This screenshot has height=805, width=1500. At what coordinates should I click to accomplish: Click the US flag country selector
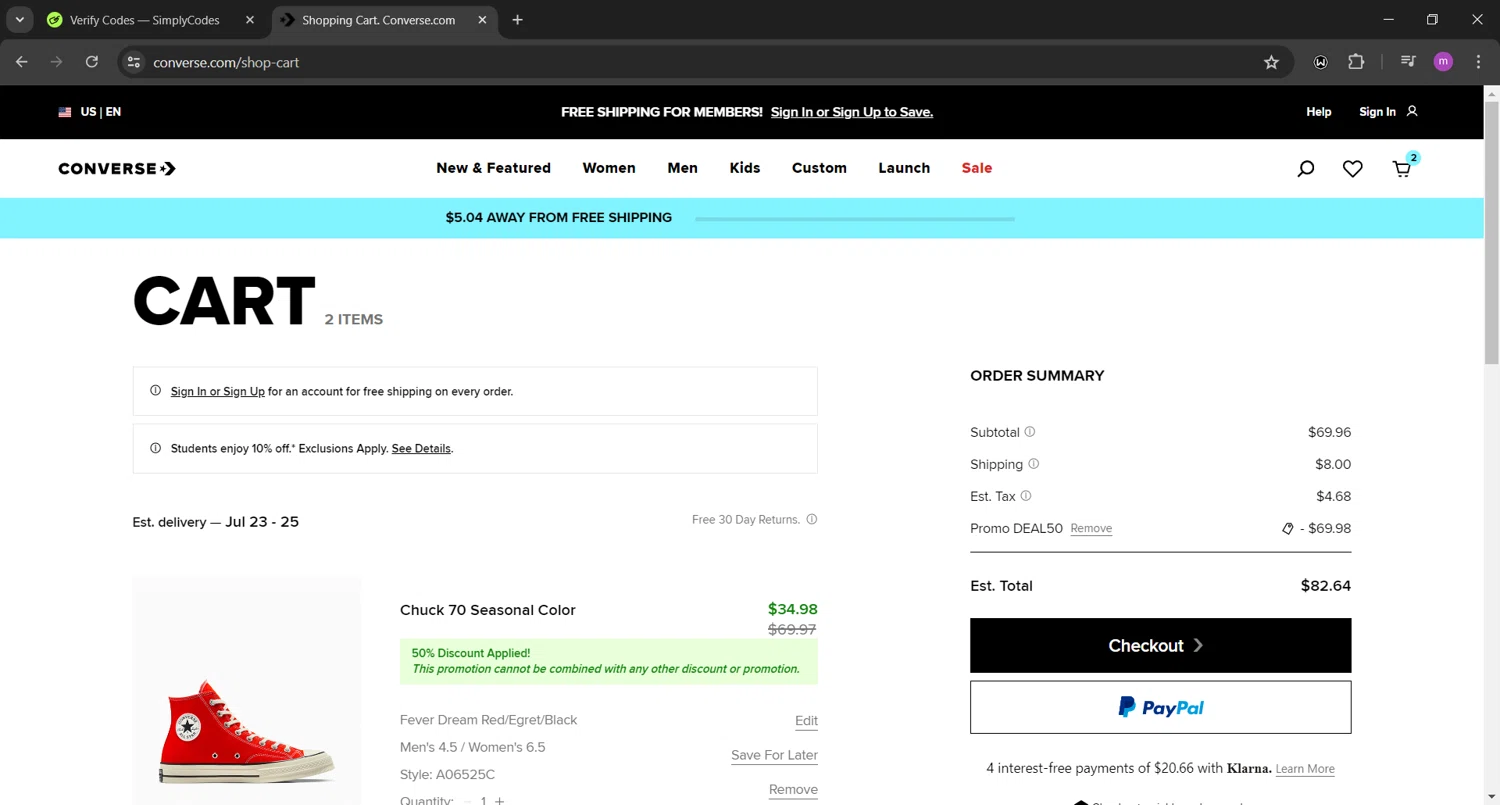[65, 112]
